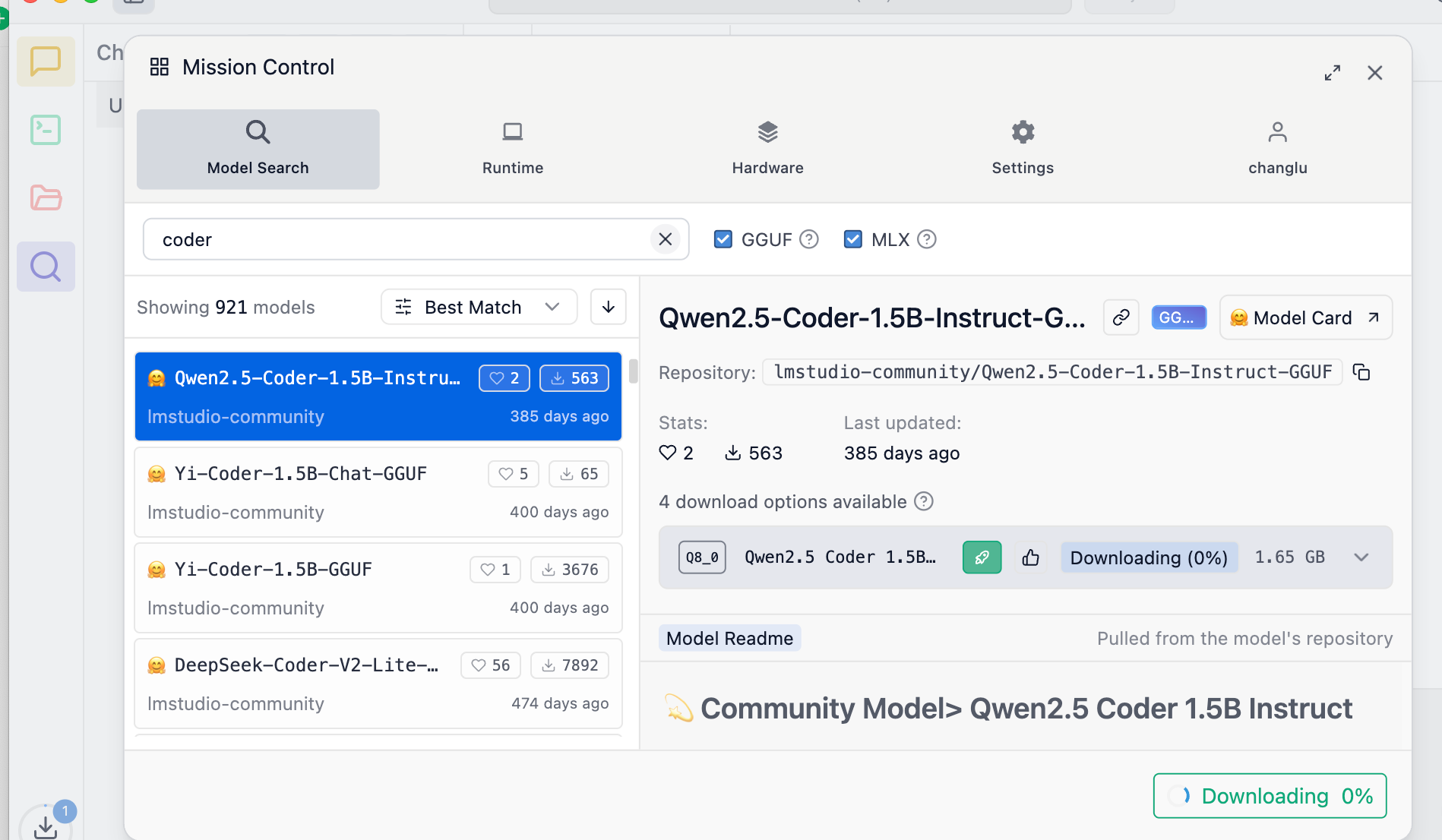The width and height of the screenshot is (1442, 840).
Task: Select DeepSeek-Coder-V2-Lite model result
Action: [378, 684]
